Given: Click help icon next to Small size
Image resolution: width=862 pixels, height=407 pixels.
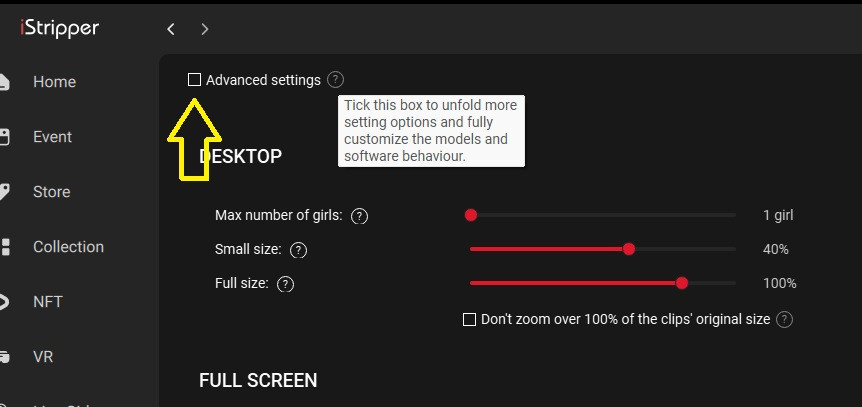Looking at the screenshot, I should click(298, 250).
